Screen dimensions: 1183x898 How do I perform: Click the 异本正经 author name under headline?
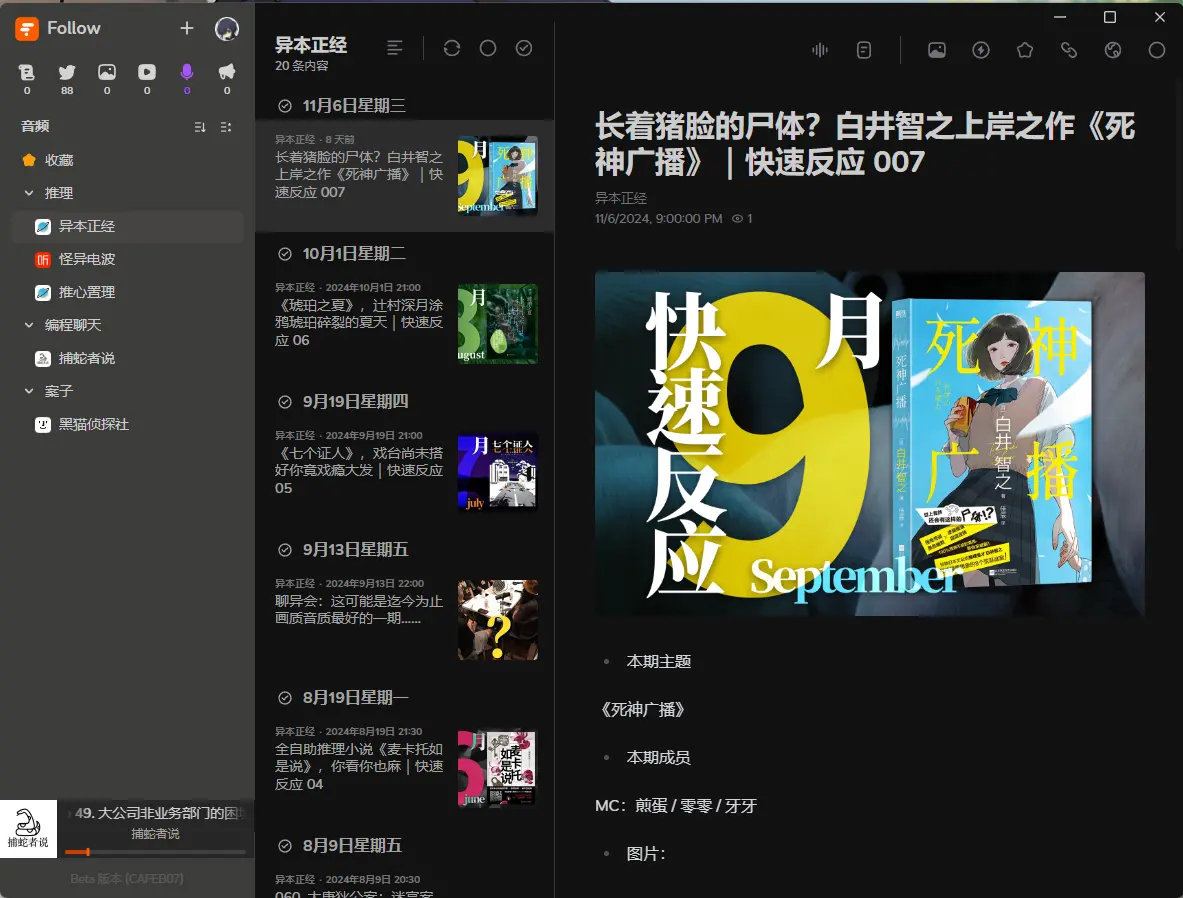(x=621, y=198)
